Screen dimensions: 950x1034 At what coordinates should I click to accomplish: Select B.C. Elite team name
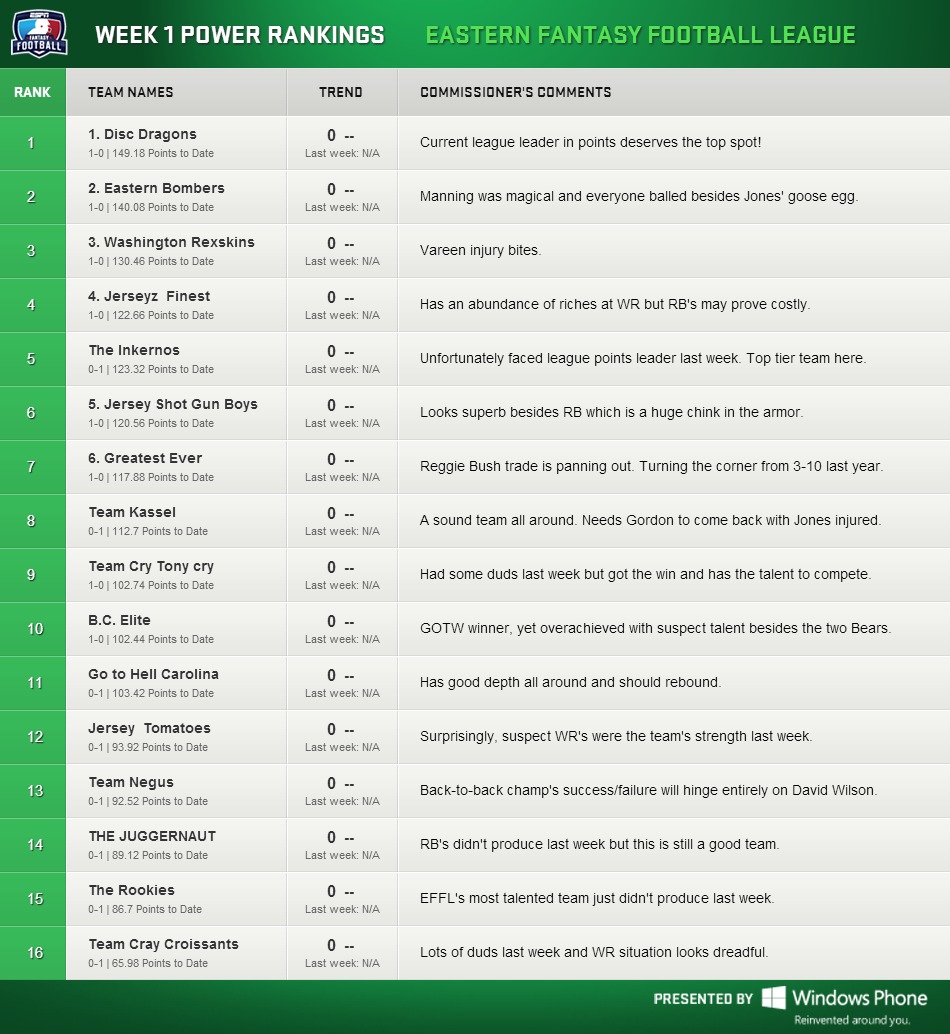pyautogui.click(x=119, y=621)
